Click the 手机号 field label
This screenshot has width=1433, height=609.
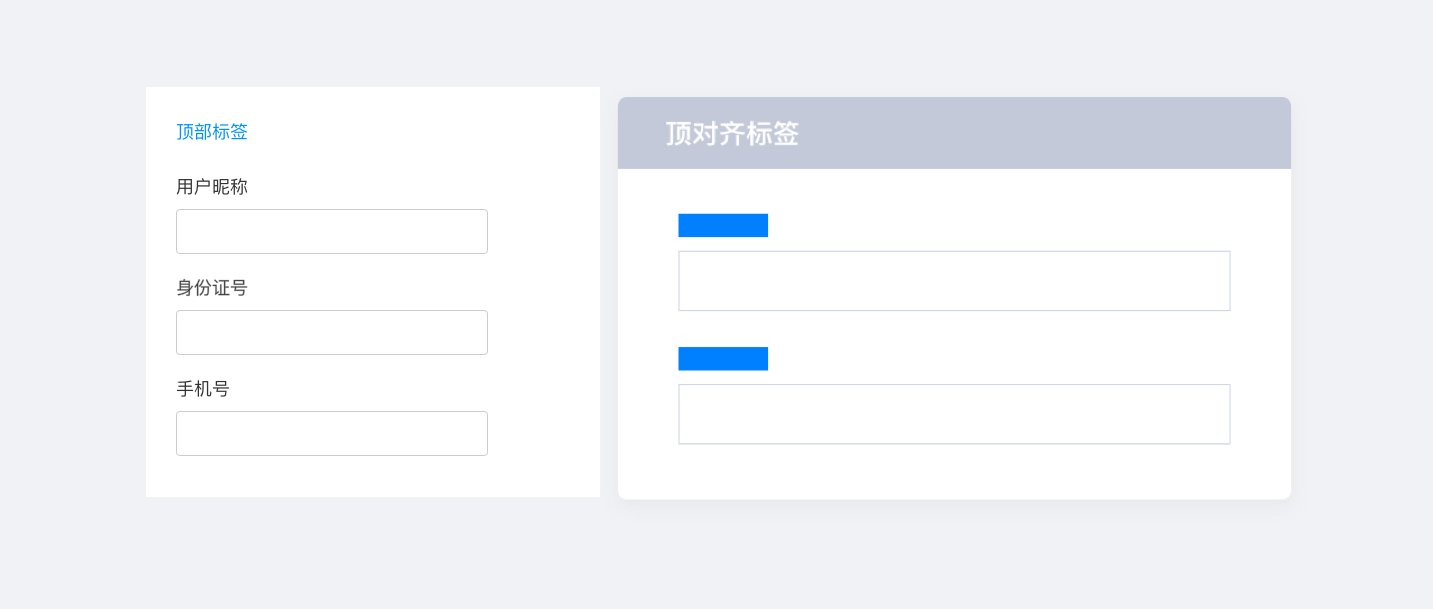[203, 389]
